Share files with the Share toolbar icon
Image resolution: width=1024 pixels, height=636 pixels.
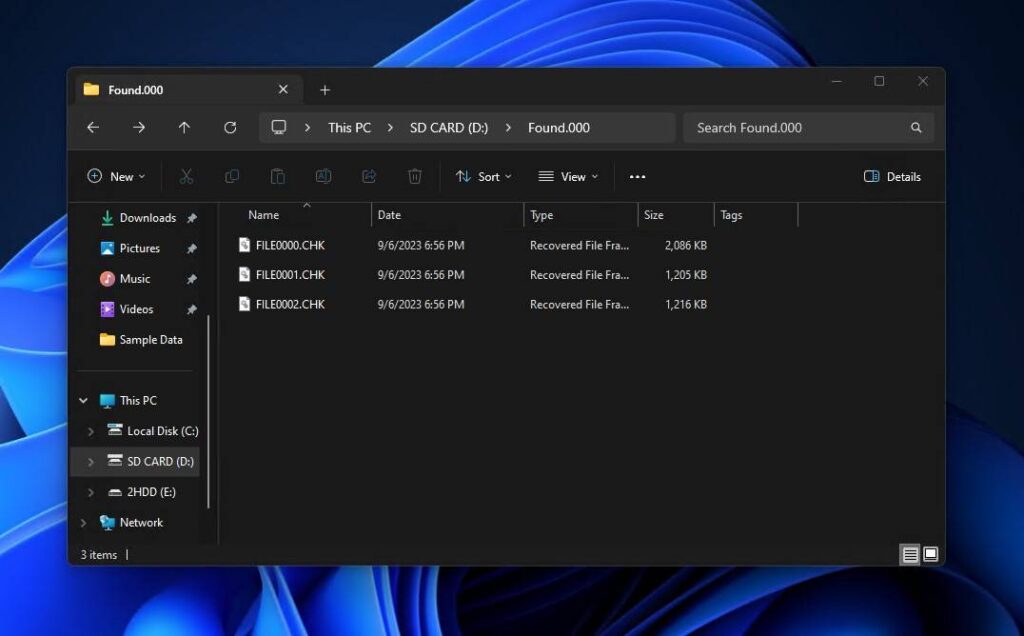(x=368, y=176)
